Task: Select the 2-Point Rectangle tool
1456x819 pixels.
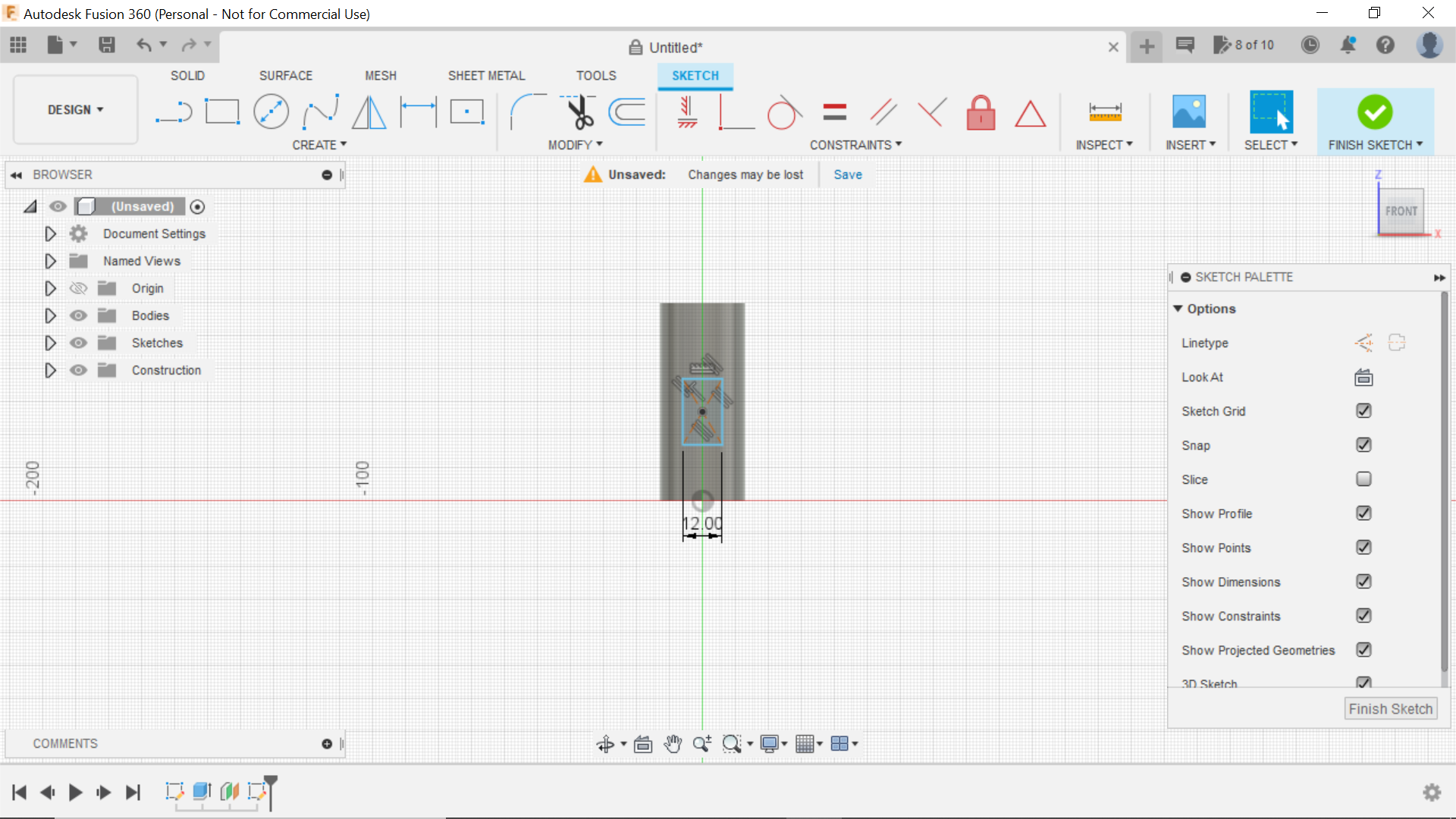Action: pyautogui.click(x=221, y=111)
